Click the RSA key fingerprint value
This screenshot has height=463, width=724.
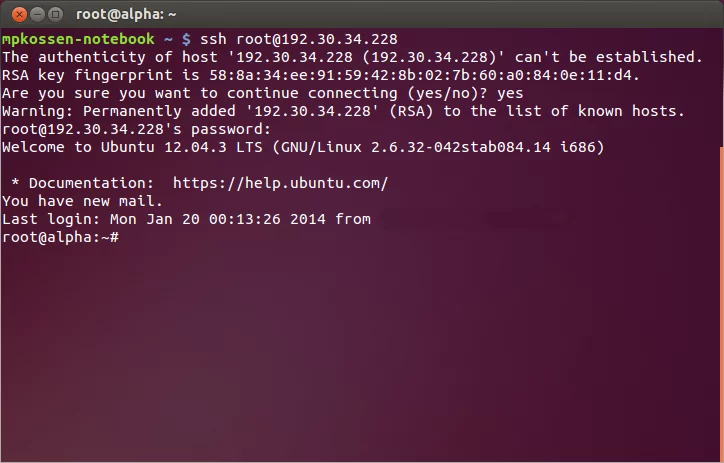(x=421, y=75)
